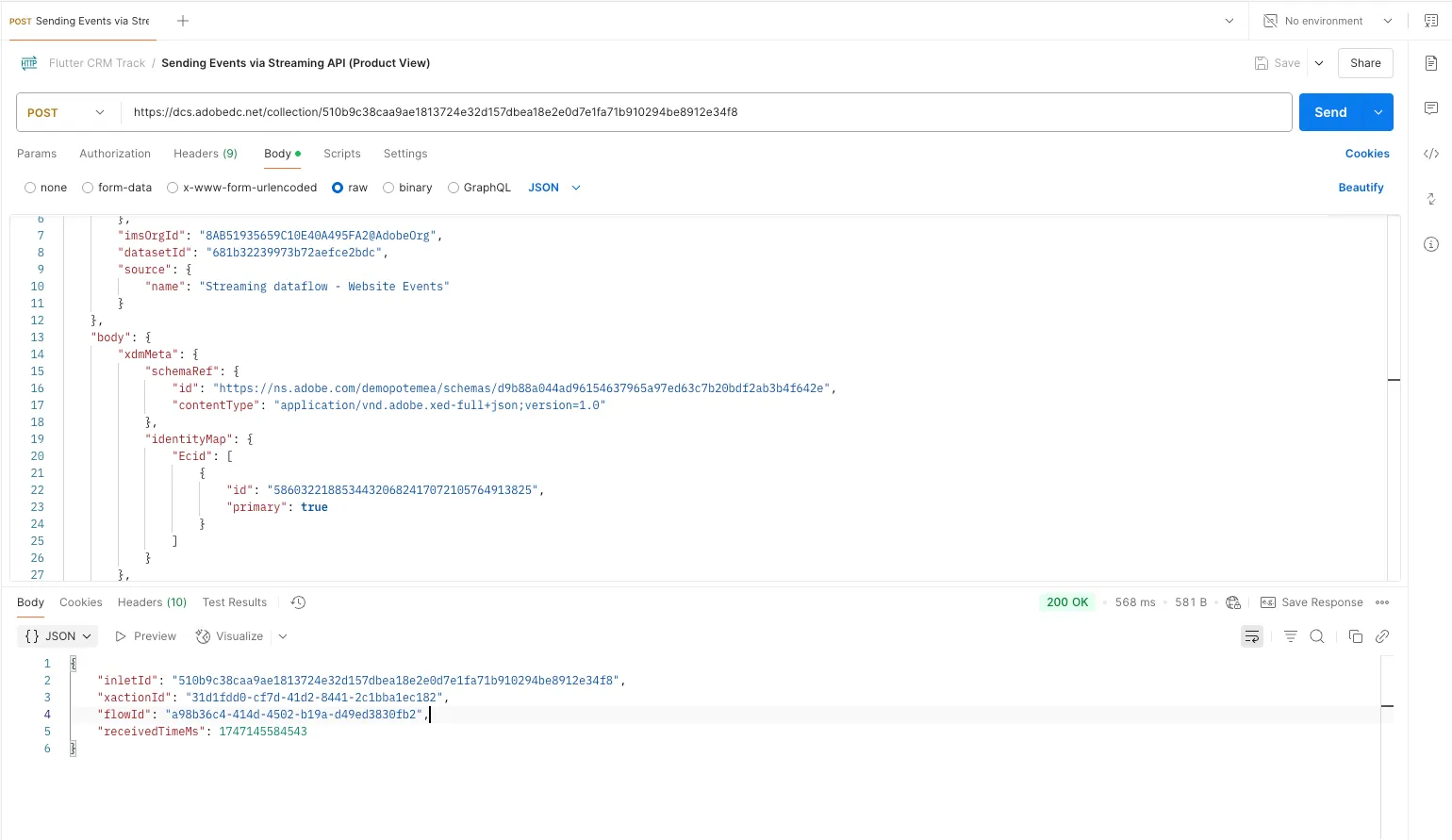
Task: Open the response Cookies tab
Action: tap(81, 602)
